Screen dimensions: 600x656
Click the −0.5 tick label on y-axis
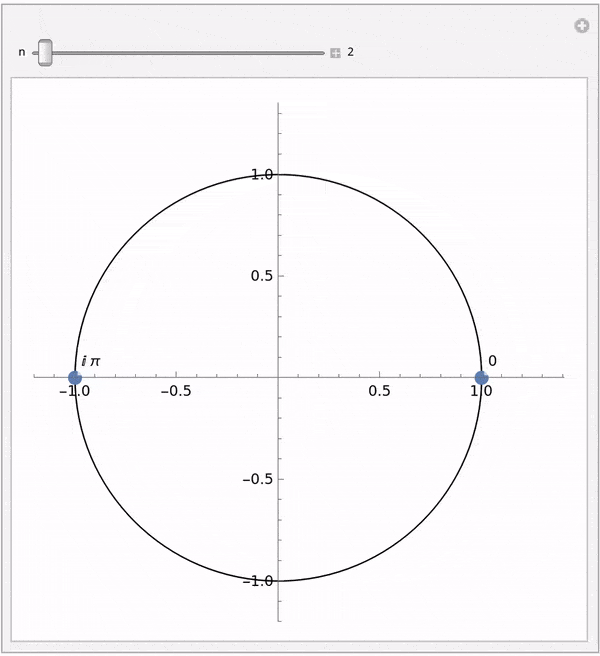tap(258, 479)
